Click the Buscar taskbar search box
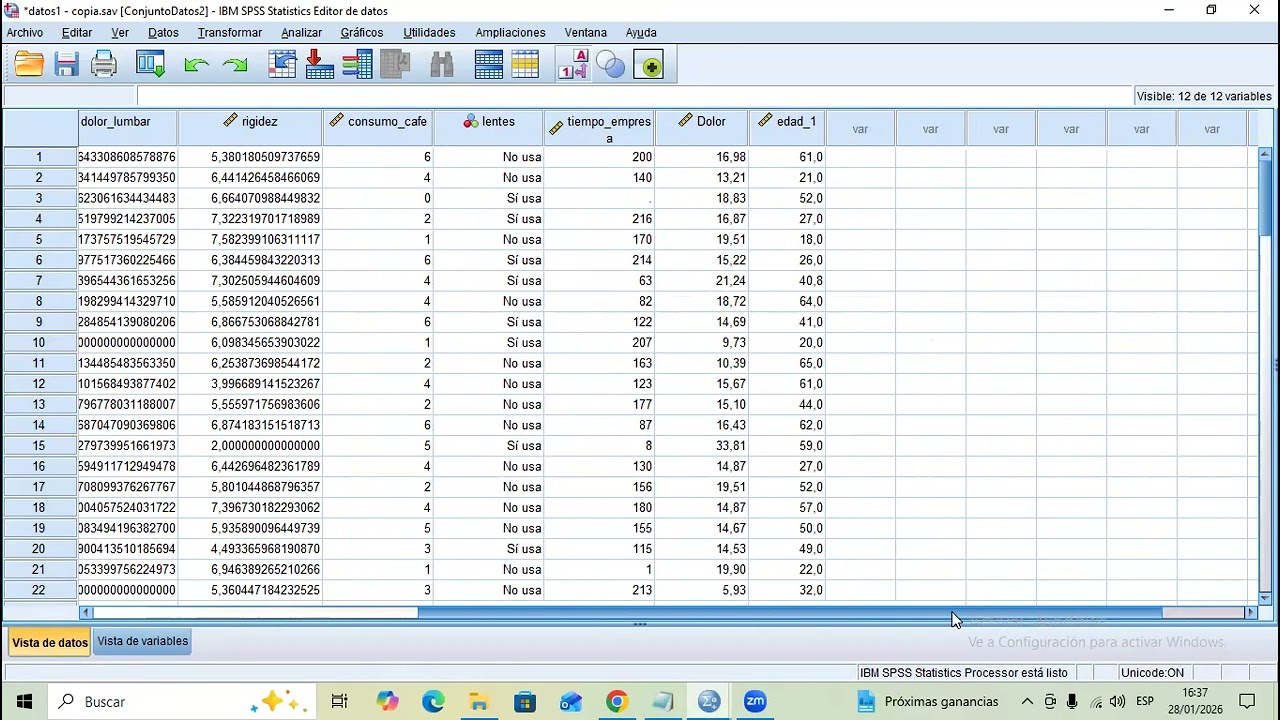The height and width of the screenshot is (720, 1280). click(180, 702)
